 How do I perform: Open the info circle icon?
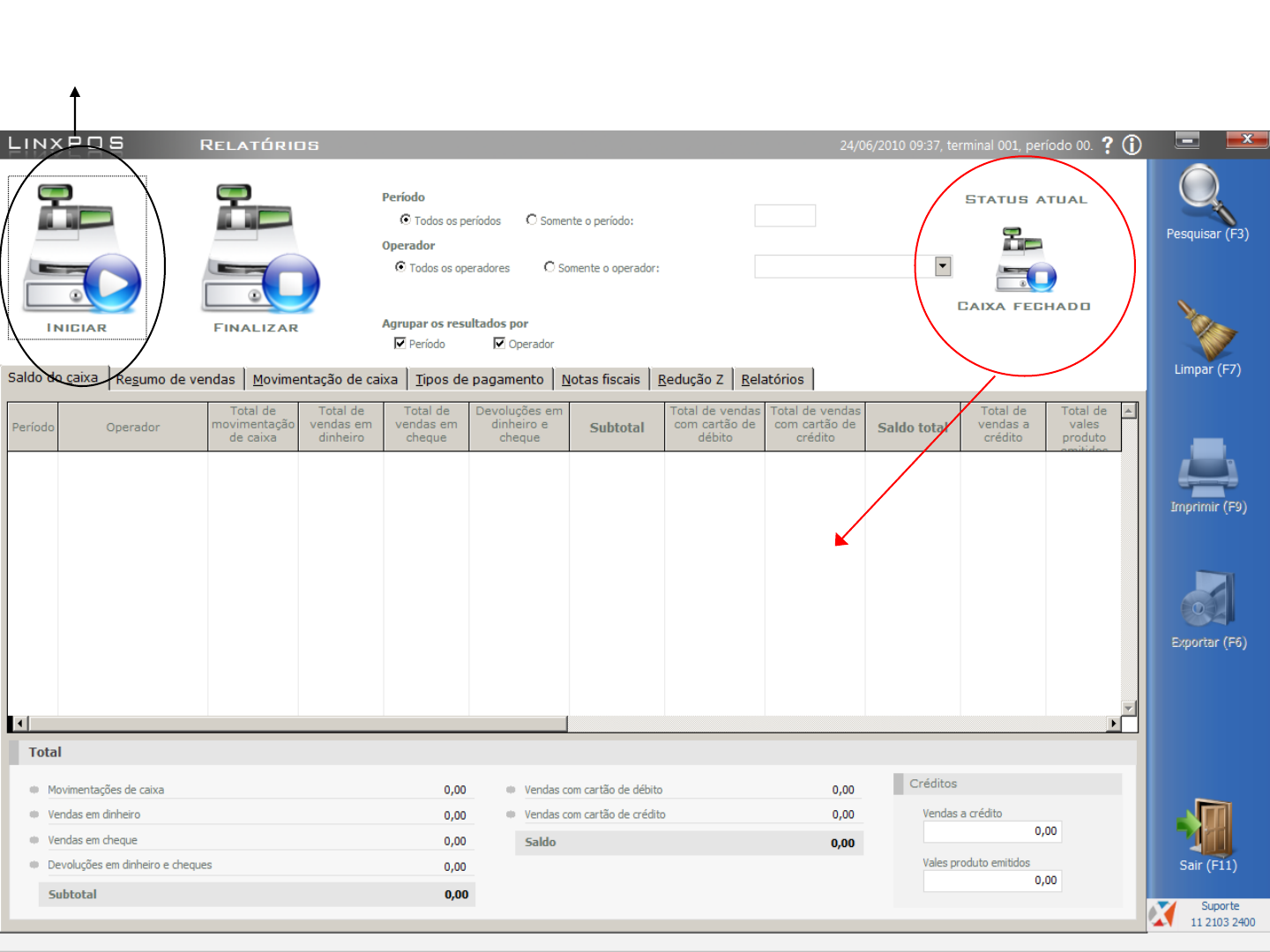[1132, 145]
